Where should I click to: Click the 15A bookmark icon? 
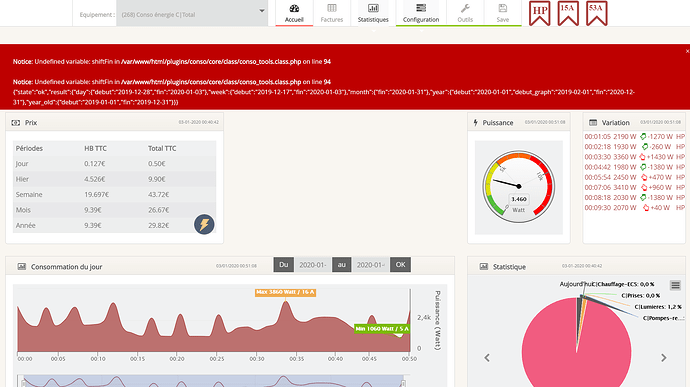[x=568, y=13]
